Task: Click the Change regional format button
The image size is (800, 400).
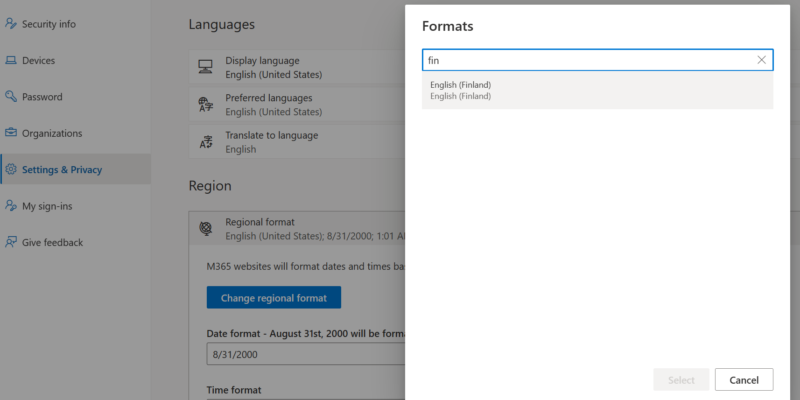Action: point(274,297)
